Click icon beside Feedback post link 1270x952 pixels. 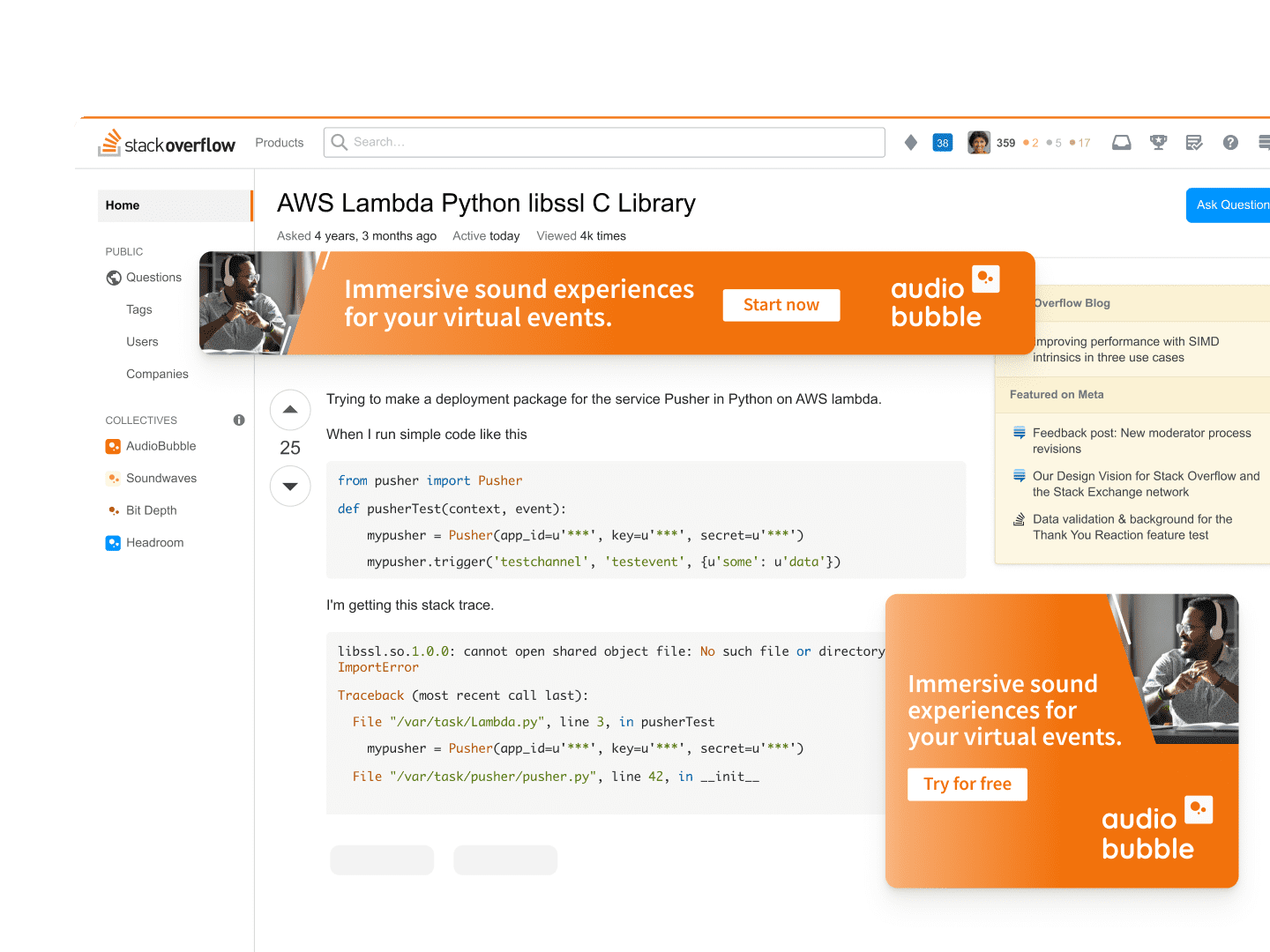(1019, 433)
